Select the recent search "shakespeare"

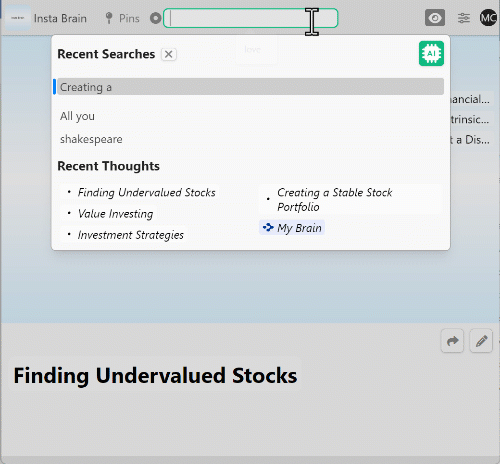(x=91, y=139)
